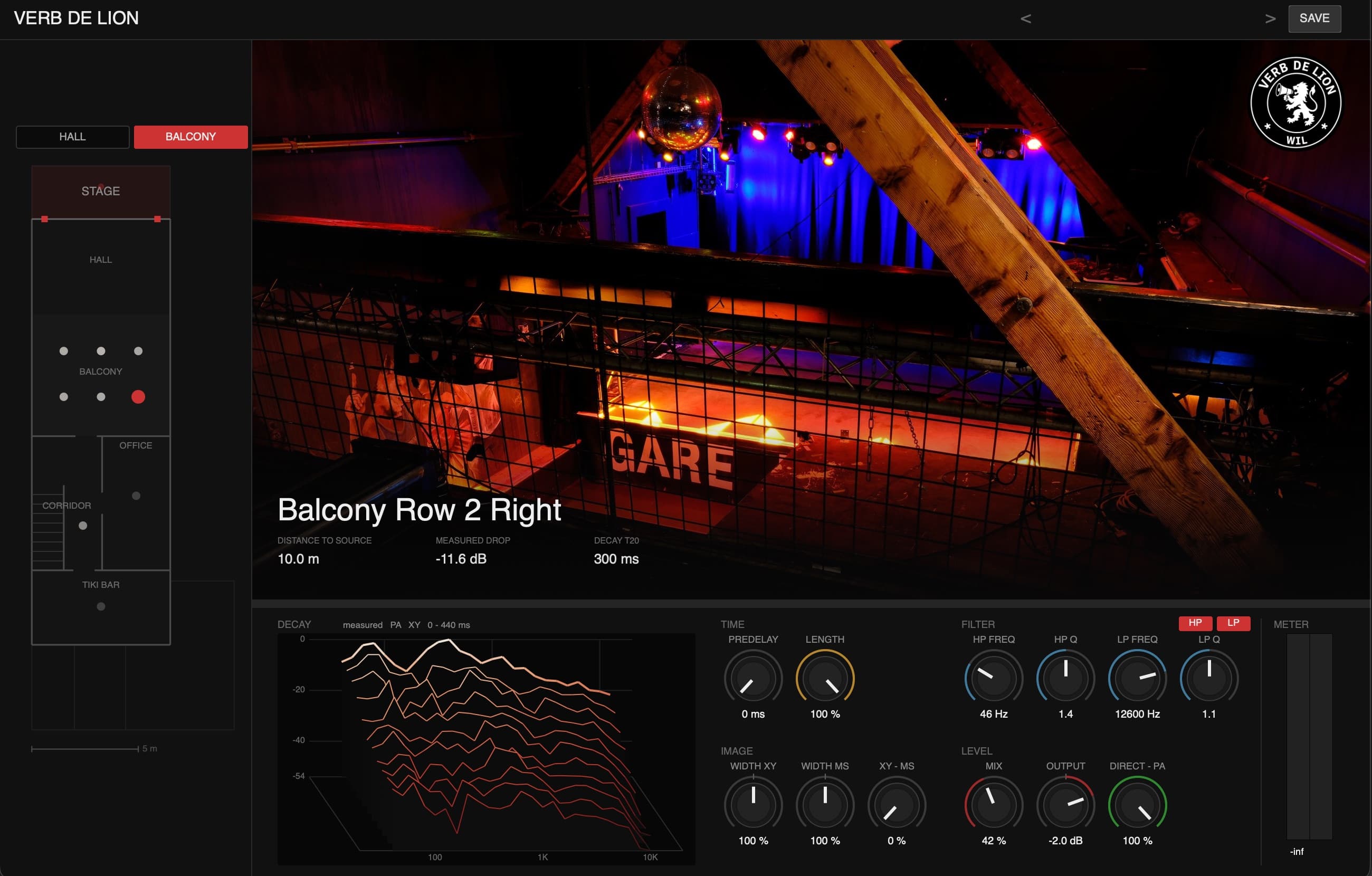Screen dimensions: 1372x876
Task: Click the Verb de Lion logo badge
Action: click(x=1295, y=102)
